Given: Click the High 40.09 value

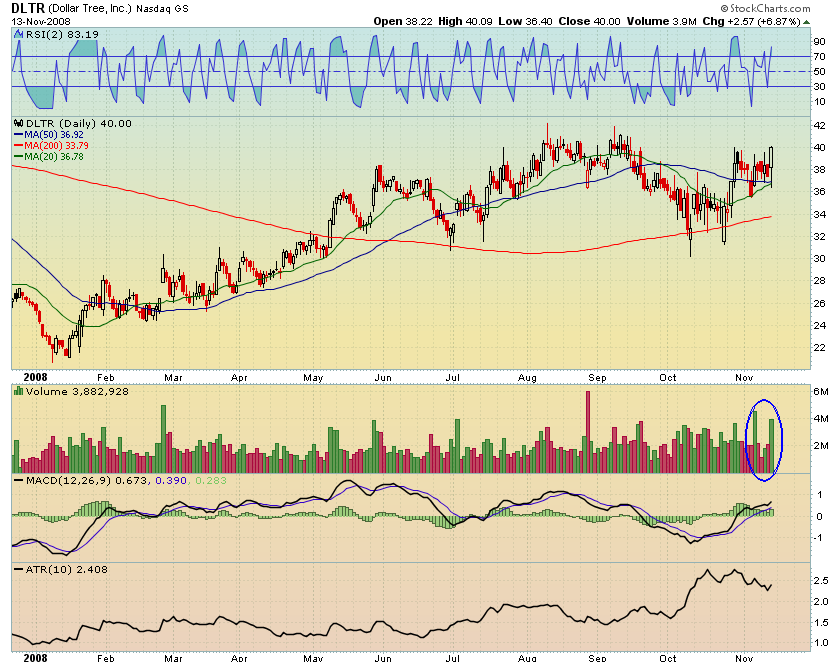Looking at the screenshot, I should [x=465, y=22].
